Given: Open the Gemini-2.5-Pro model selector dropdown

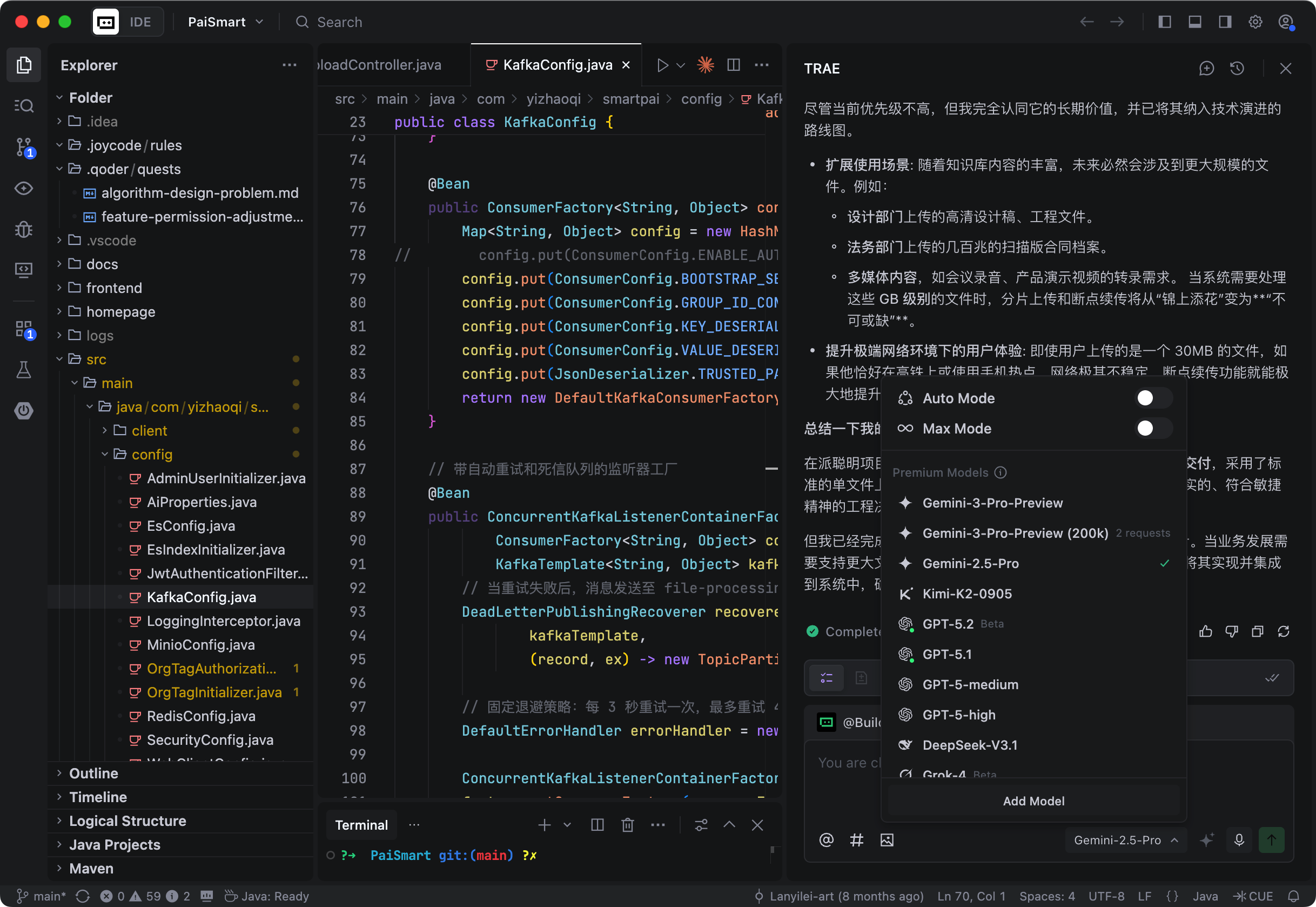Looking at the screenshot, I should [x=1125, y=840].
